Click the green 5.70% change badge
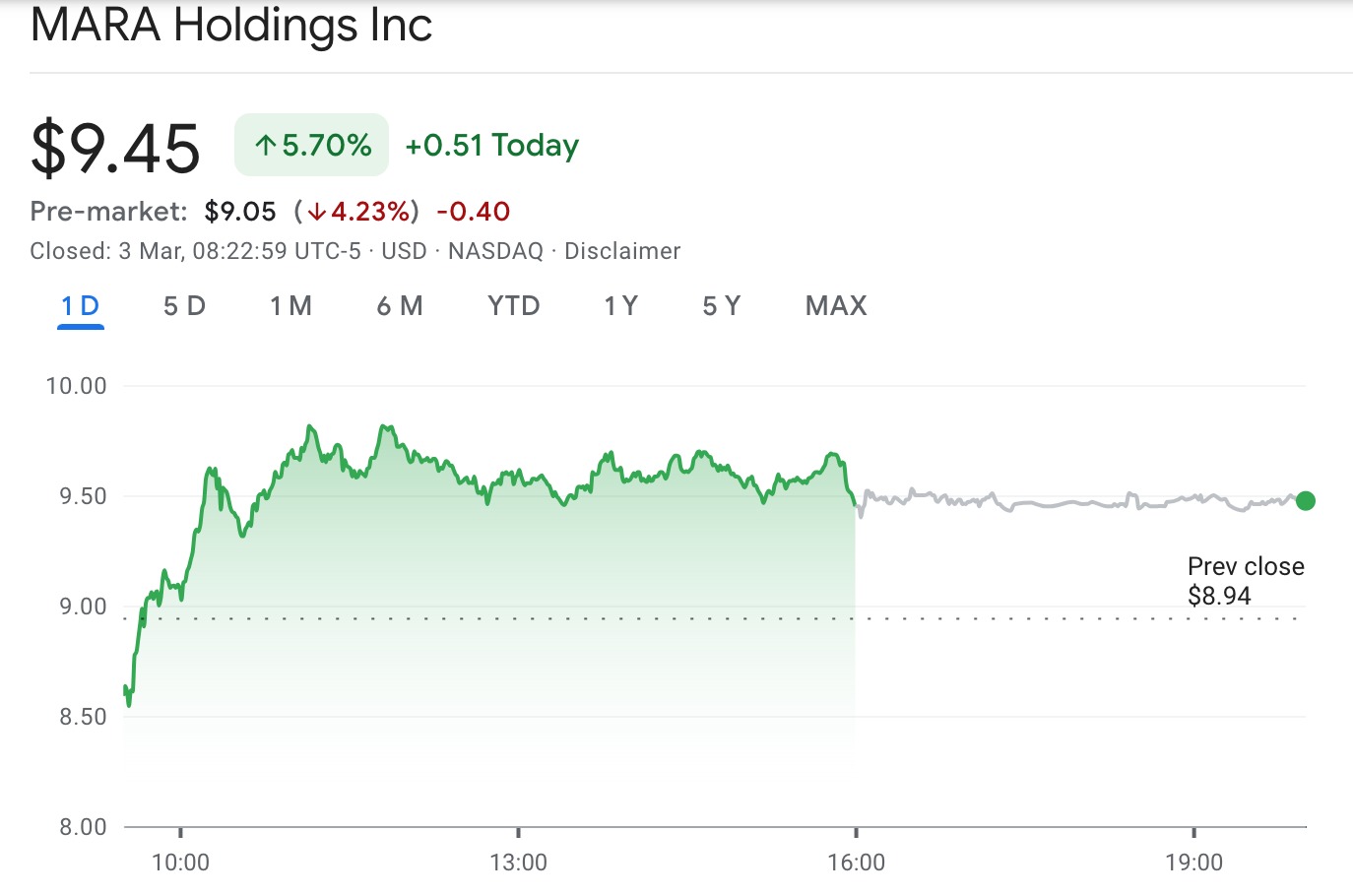 coord(311,146)
